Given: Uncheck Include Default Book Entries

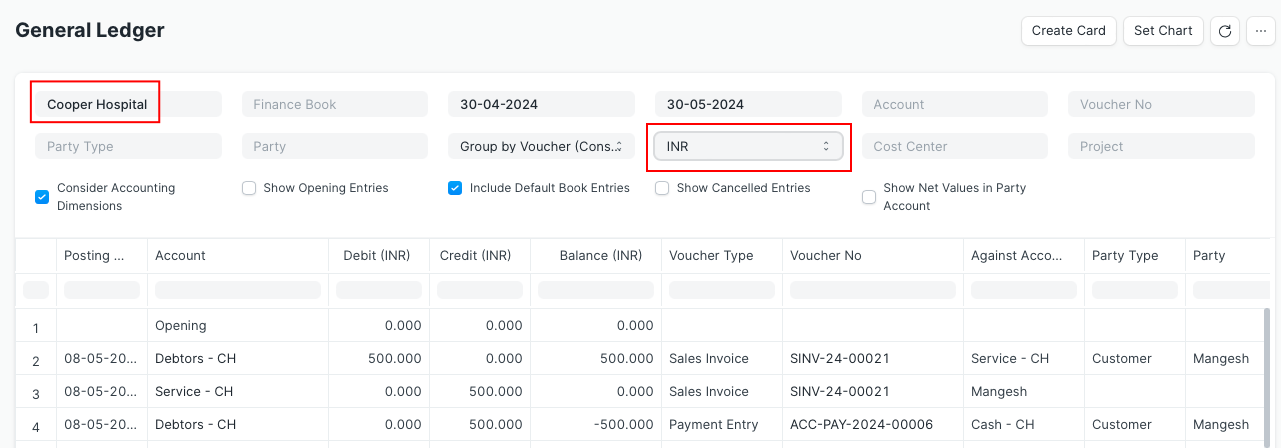Looking at the screenshot, I should click(x=455, y=188).
